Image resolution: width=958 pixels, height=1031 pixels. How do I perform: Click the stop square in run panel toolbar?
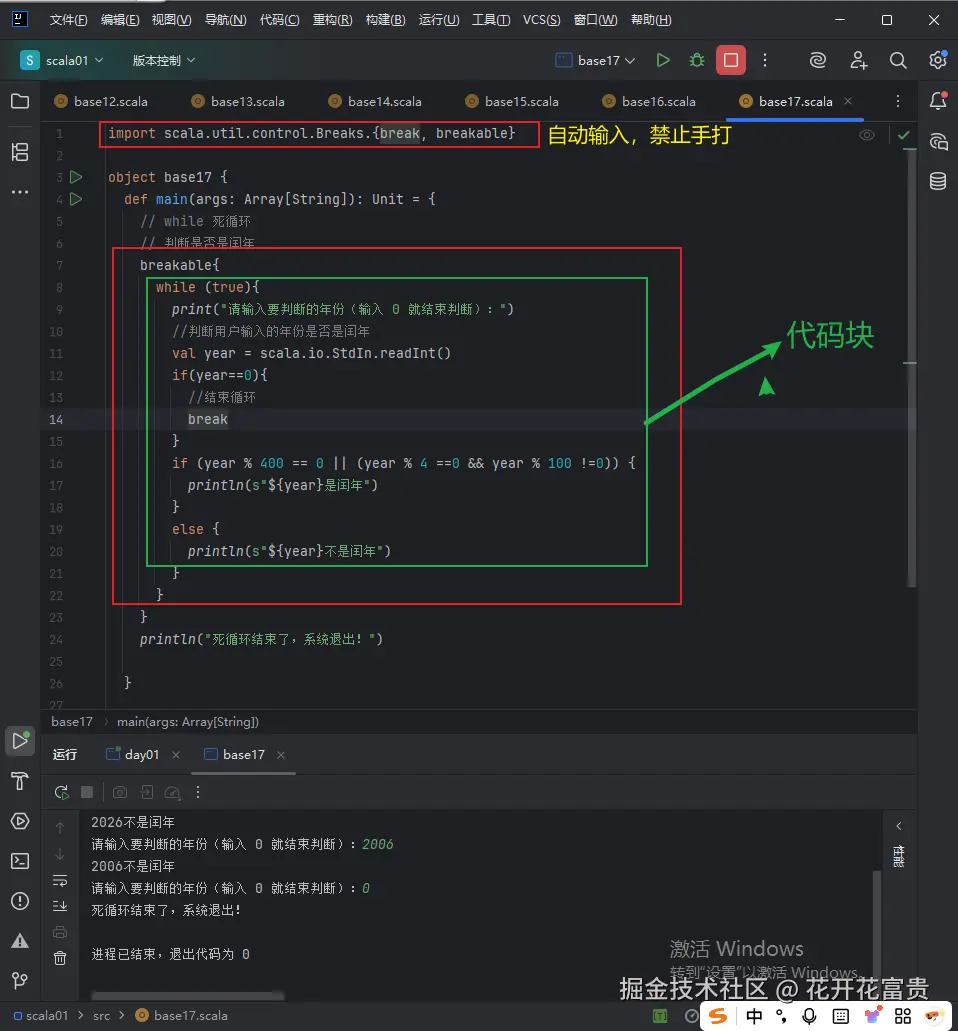(x=87, y=792)
